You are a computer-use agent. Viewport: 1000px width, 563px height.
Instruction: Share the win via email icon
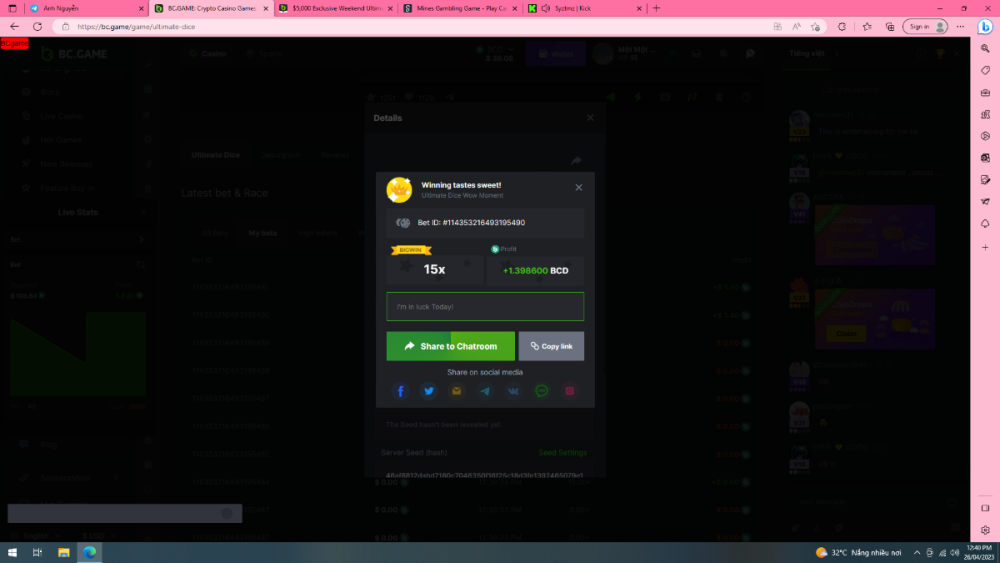(x=457, y=392)
